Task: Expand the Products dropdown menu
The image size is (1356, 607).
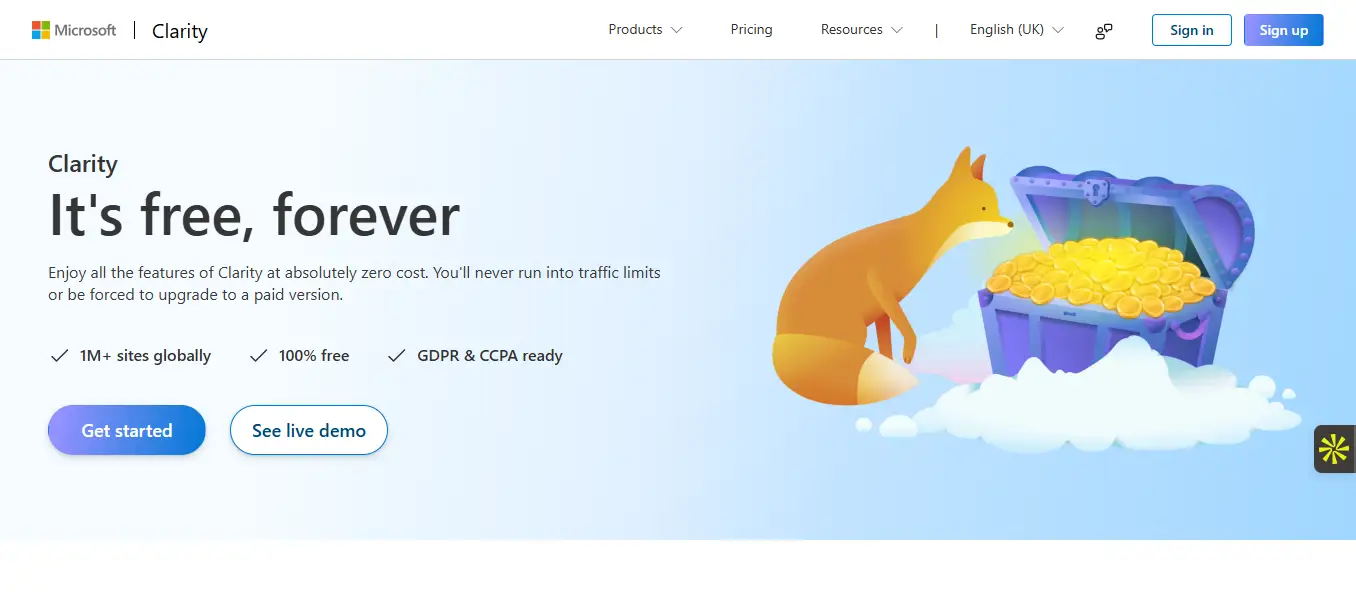Action: pyautogui.click(x=645, y=30)
